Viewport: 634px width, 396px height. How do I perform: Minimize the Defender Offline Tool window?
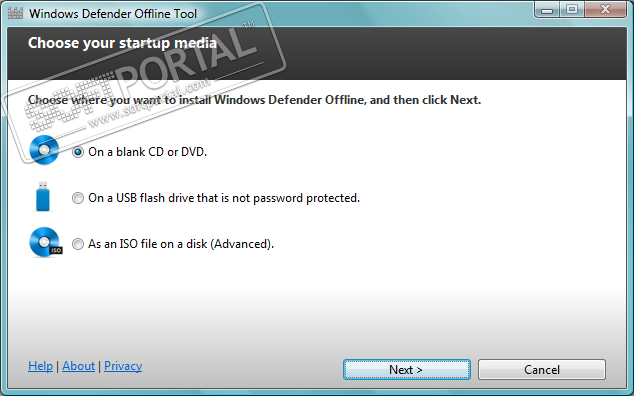coord(547,10)
